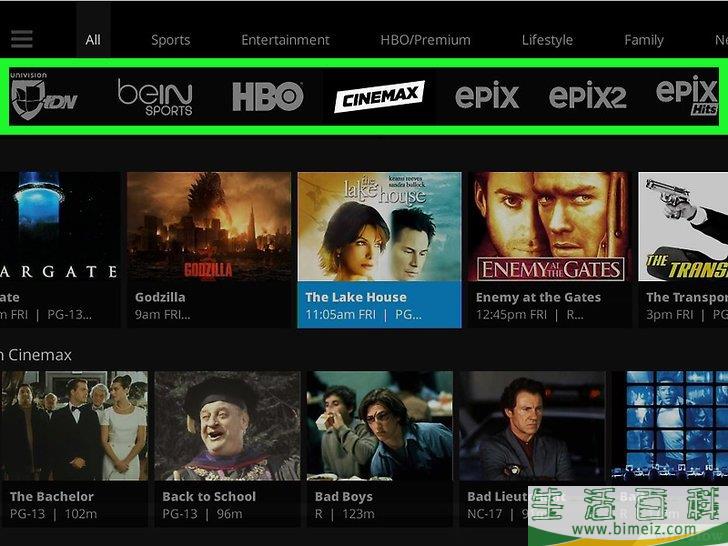This screenshot has height=546, width=728.
Task: Switch to the All tab
Action: [x=93, y=40]
